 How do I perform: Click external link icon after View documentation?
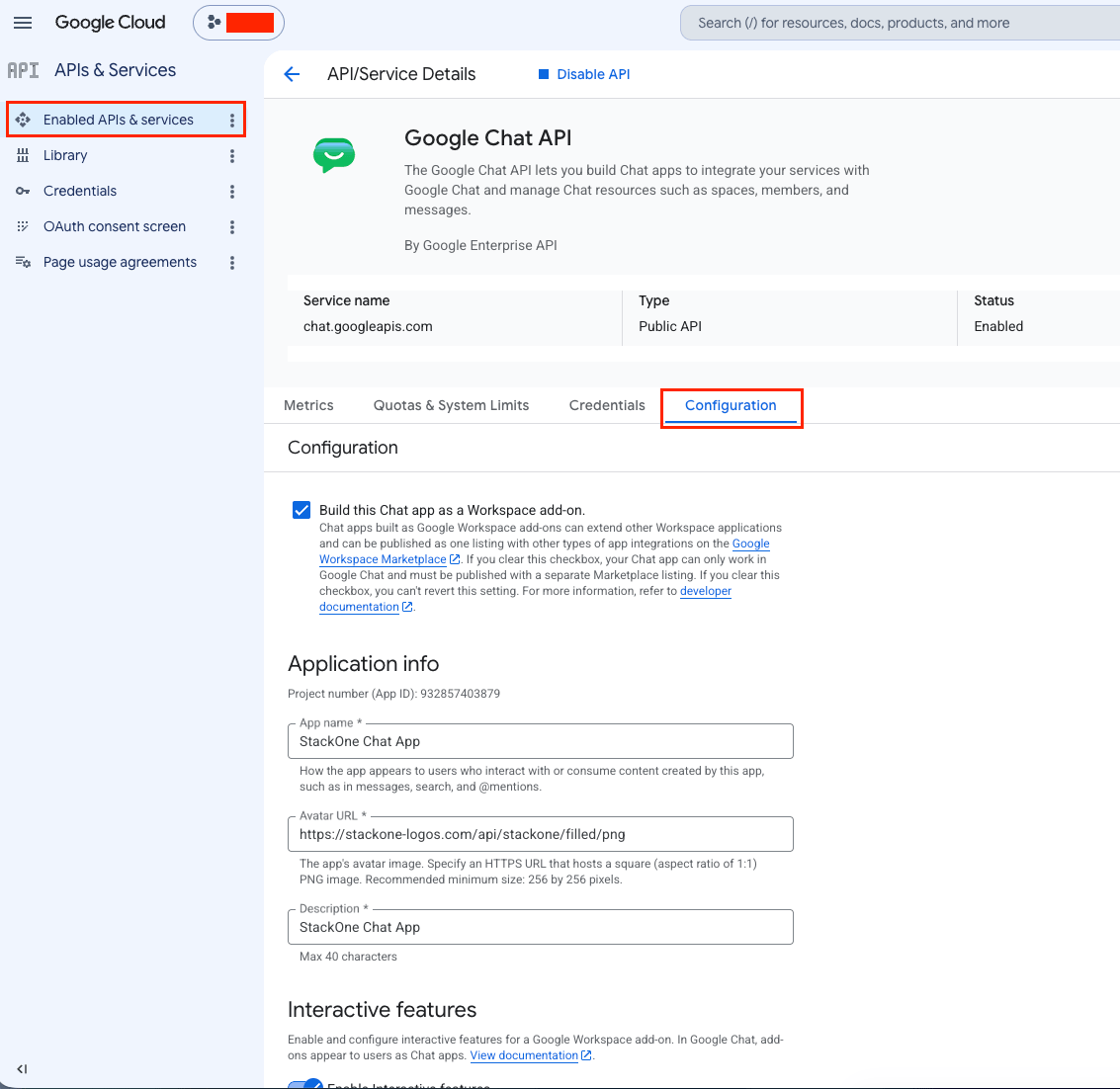(x=586, y=1055)
